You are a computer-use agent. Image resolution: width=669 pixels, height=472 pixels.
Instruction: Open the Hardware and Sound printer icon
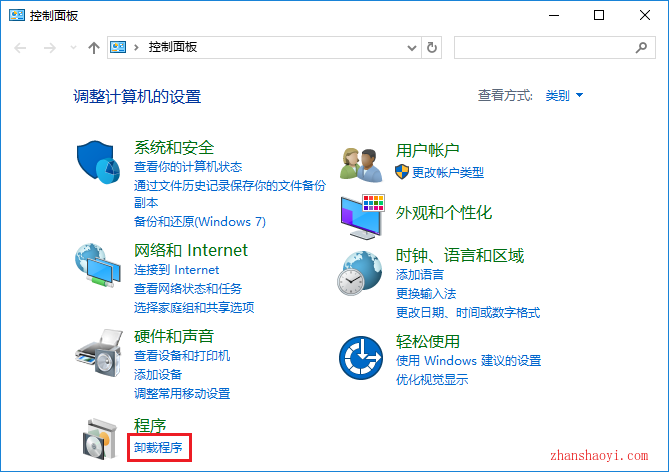[x=99, y=353]
